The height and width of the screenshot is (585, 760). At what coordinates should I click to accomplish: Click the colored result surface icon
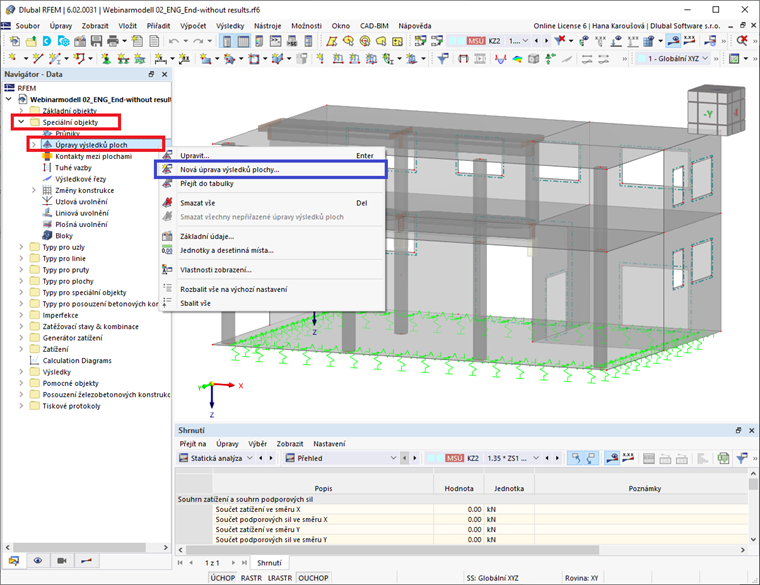point(517,59)
